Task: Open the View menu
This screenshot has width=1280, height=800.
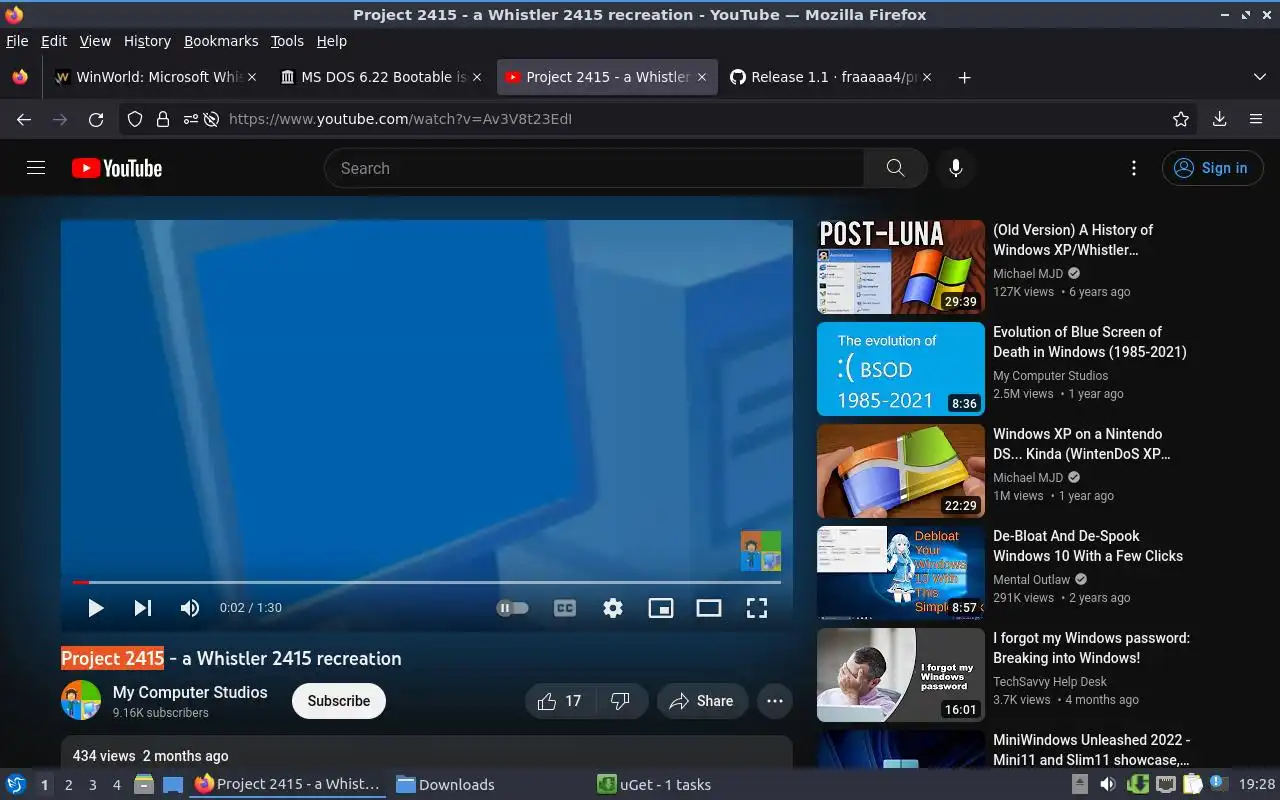Action: [95, 41]
